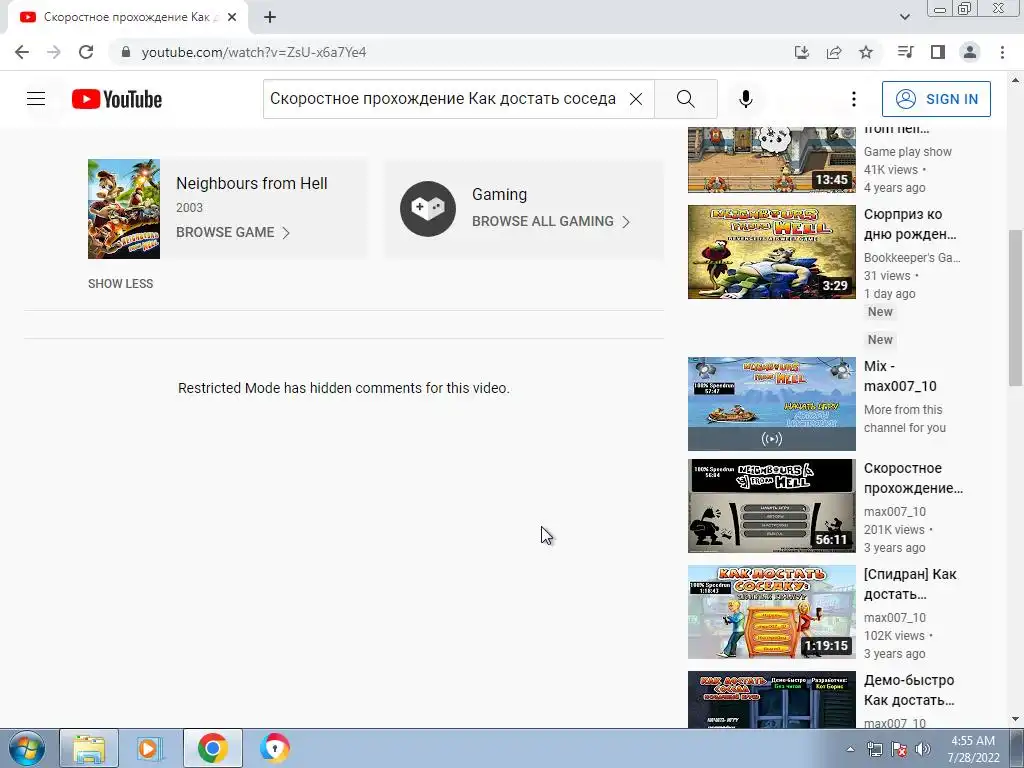The width and height of the screenshot is (1024, 768).
Task: Click the scrollbar down arrow
Action: (x=1015, y=719)
